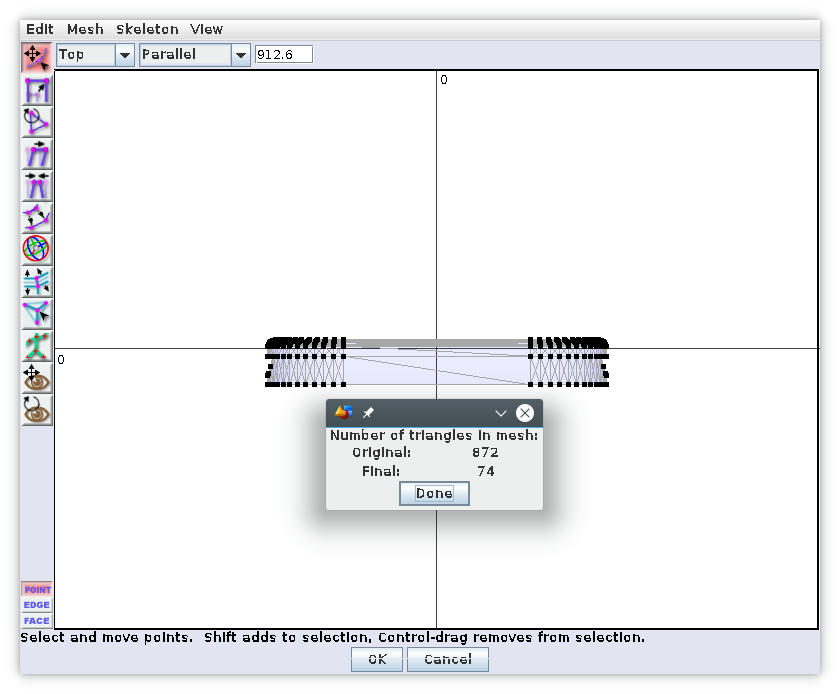
Task: Collapse dialog with chevron button
Action: 500,413
